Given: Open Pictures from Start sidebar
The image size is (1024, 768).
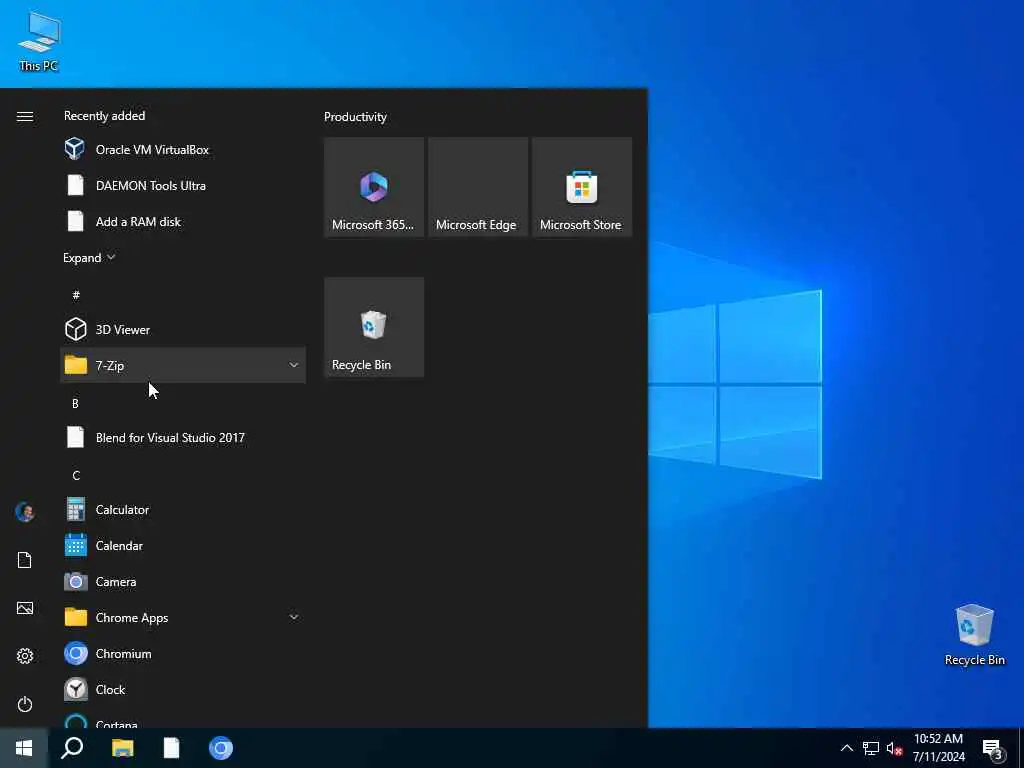Looking at the screenshot, I should pyautogui.click(x=25, y=608).
